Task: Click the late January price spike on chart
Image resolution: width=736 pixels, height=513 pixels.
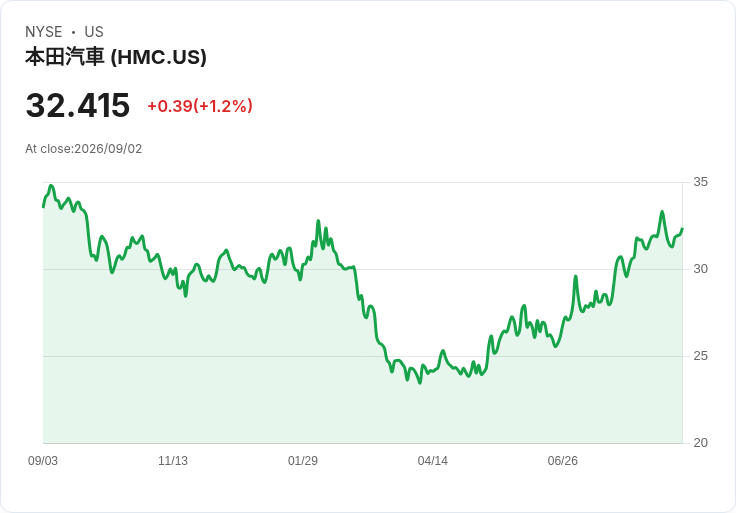Action: (318, 221)
